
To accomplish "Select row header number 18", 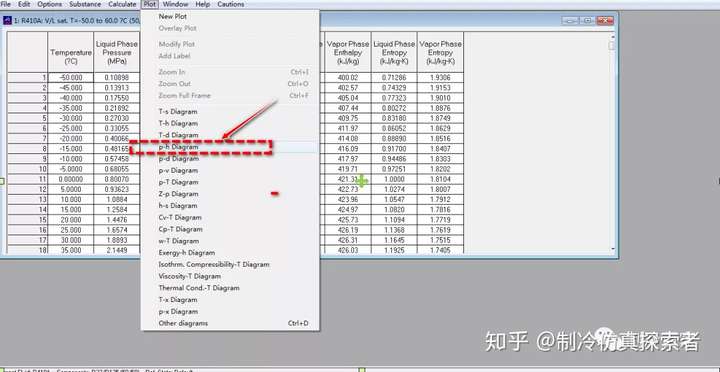I will coord(28,250).
